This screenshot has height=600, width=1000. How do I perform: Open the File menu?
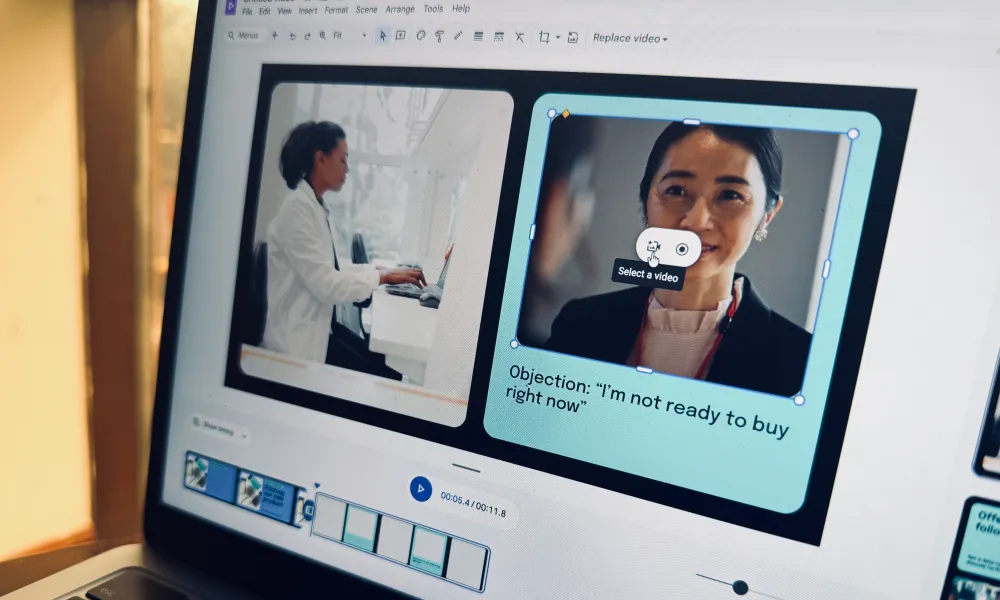pos(247,11)
